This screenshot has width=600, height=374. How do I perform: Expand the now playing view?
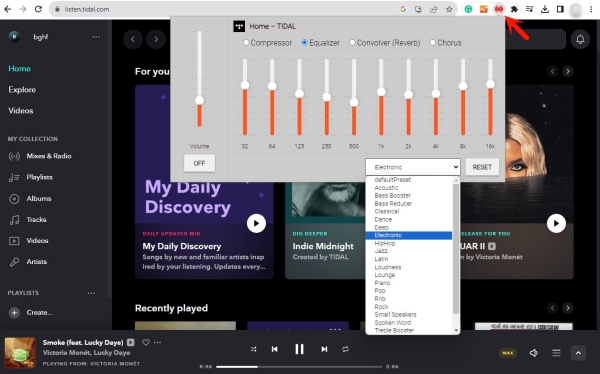tap(578, 353)
